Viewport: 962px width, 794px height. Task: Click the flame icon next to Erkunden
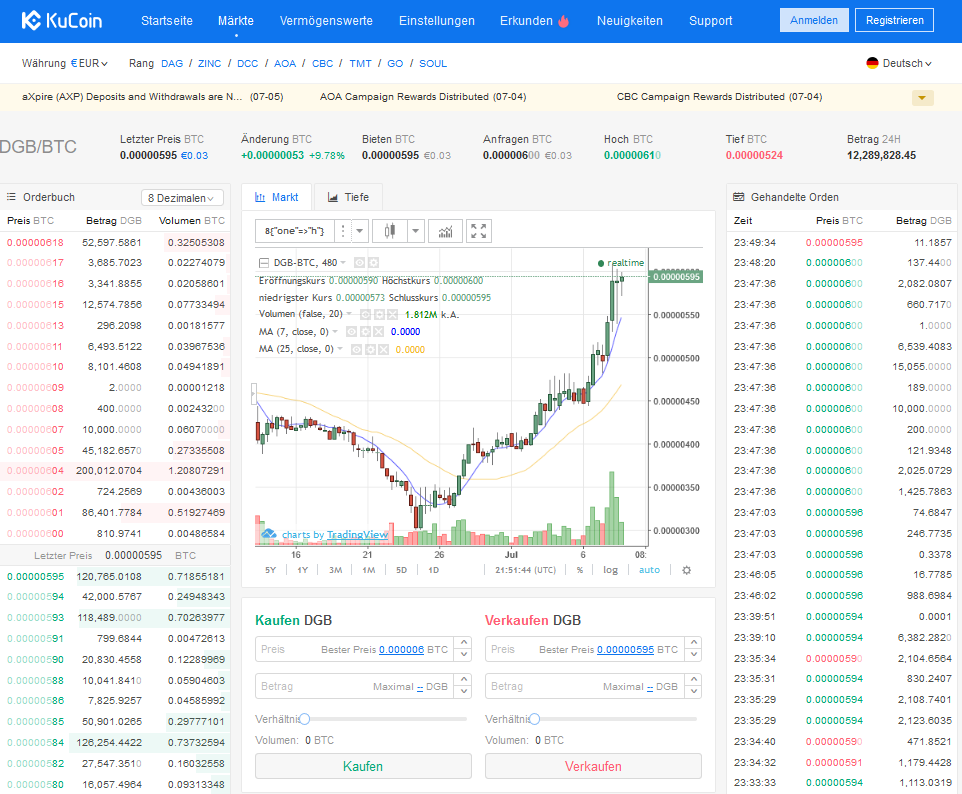[563, 21]
